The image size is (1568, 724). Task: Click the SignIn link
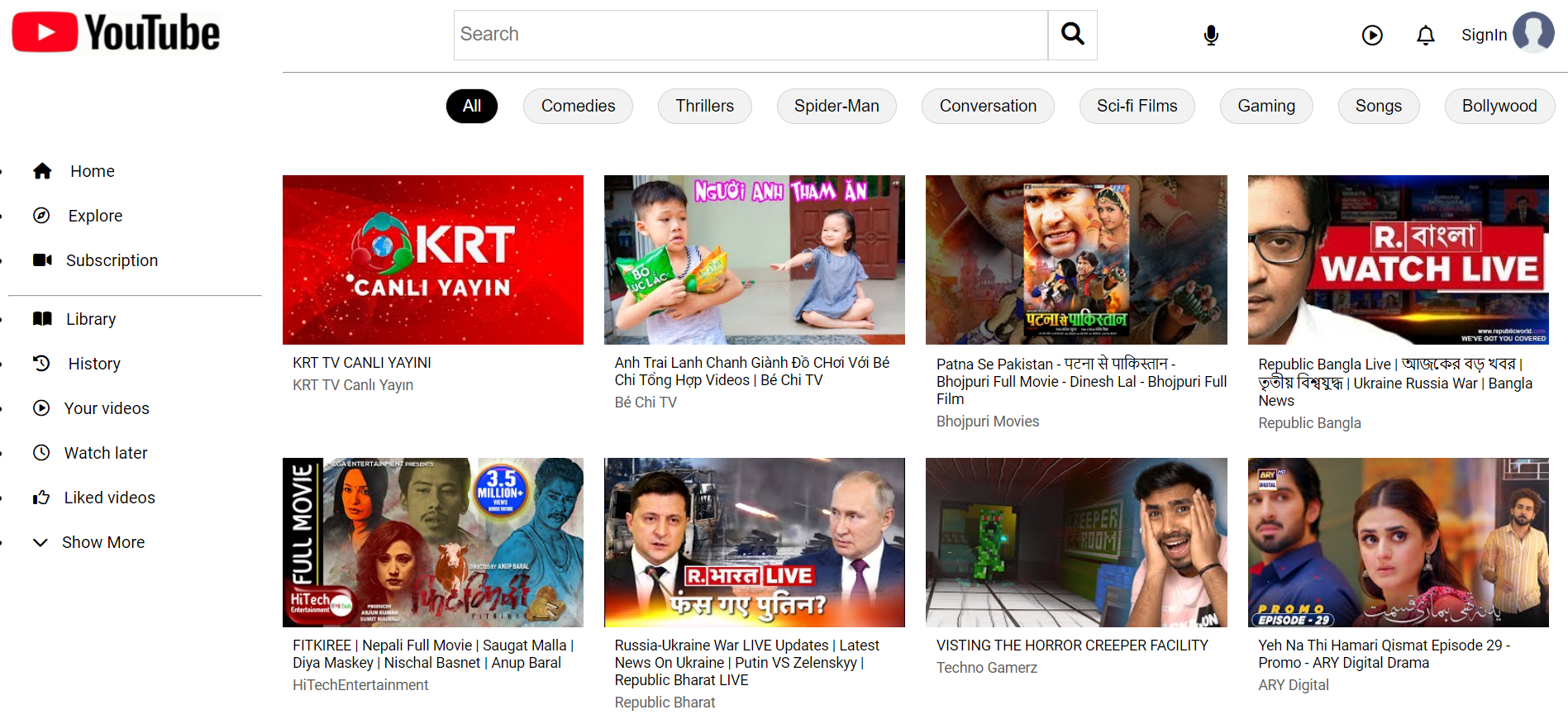coord(1484,35)
